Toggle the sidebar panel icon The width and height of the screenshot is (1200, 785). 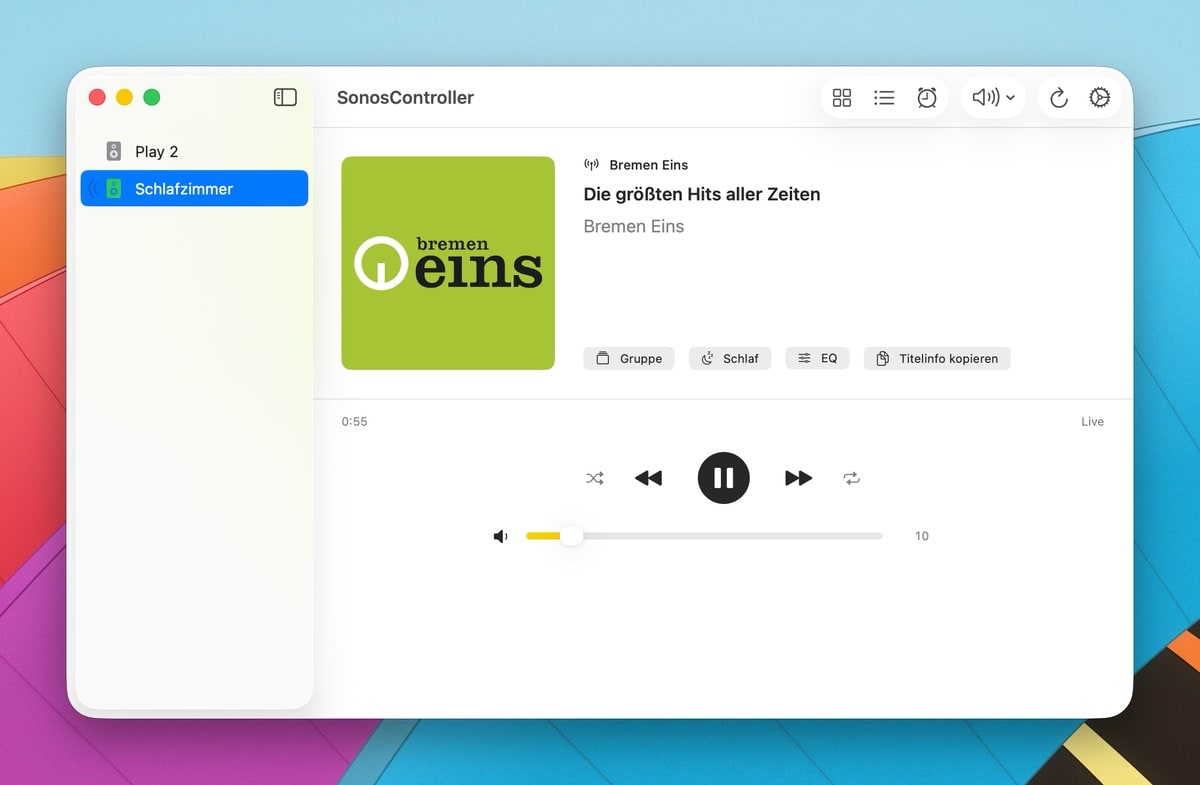click(x=285, y=97)
